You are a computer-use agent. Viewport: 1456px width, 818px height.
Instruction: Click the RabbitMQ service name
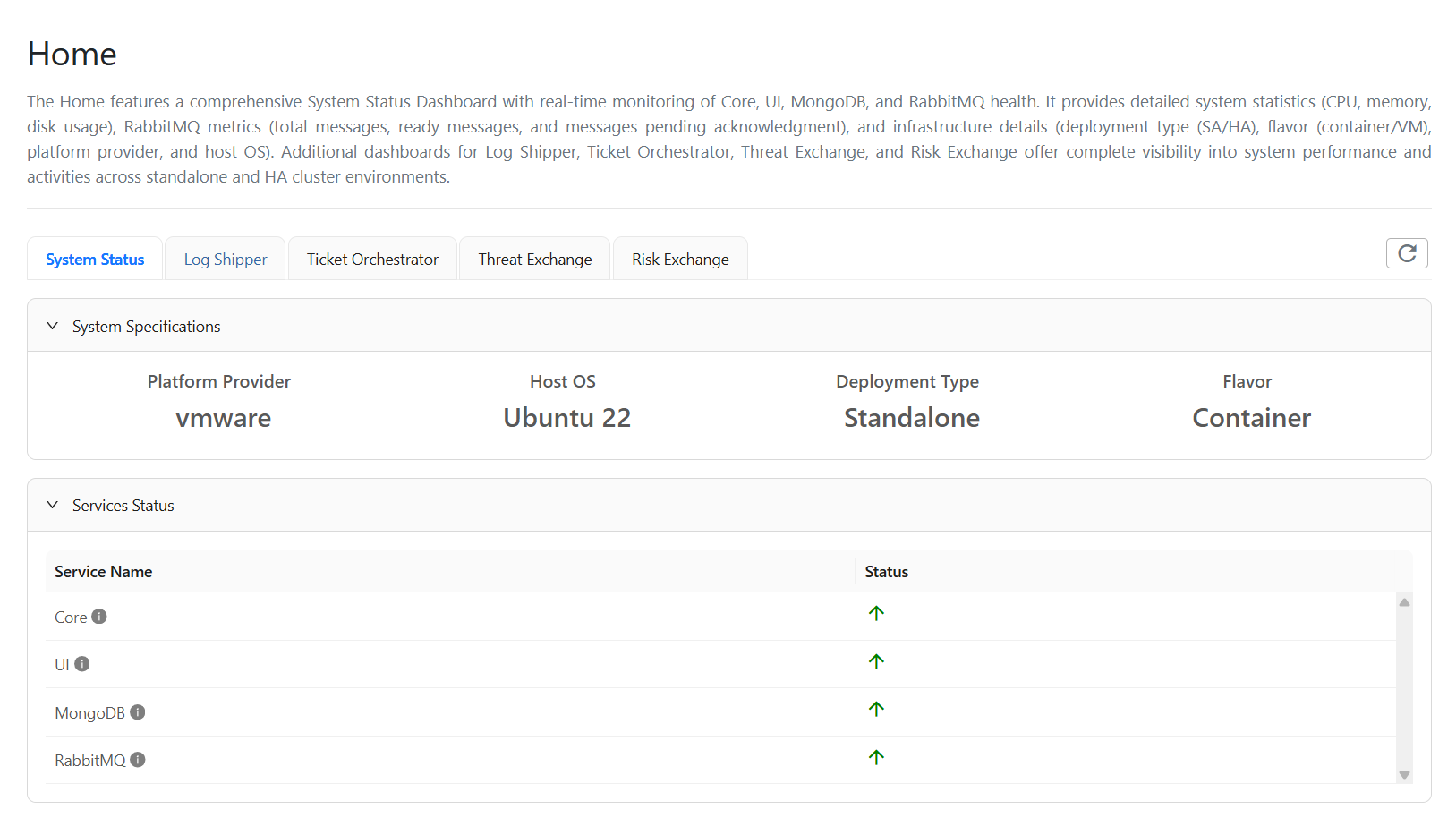(x=90, y=761)
